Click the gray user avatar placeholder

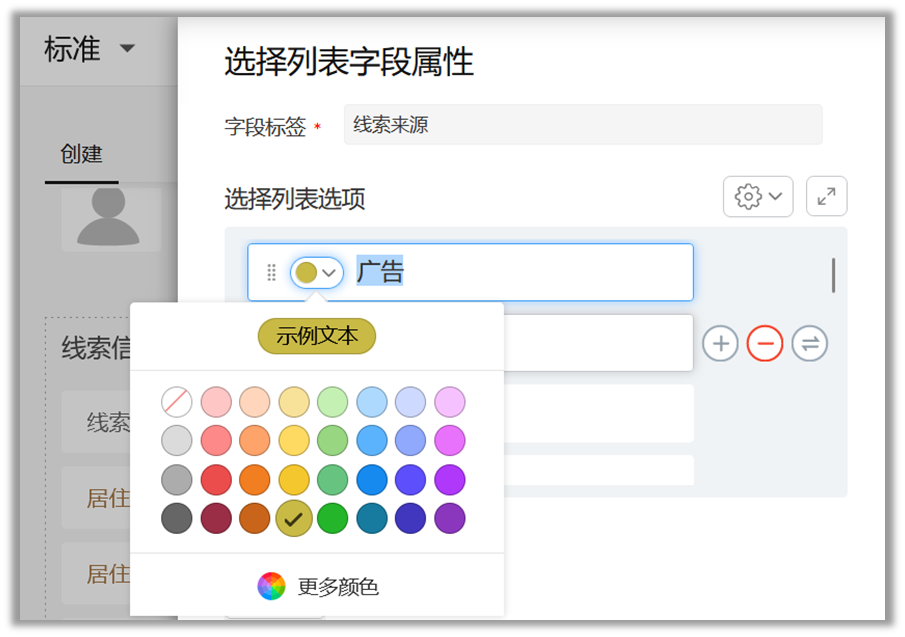click(109, 217)
